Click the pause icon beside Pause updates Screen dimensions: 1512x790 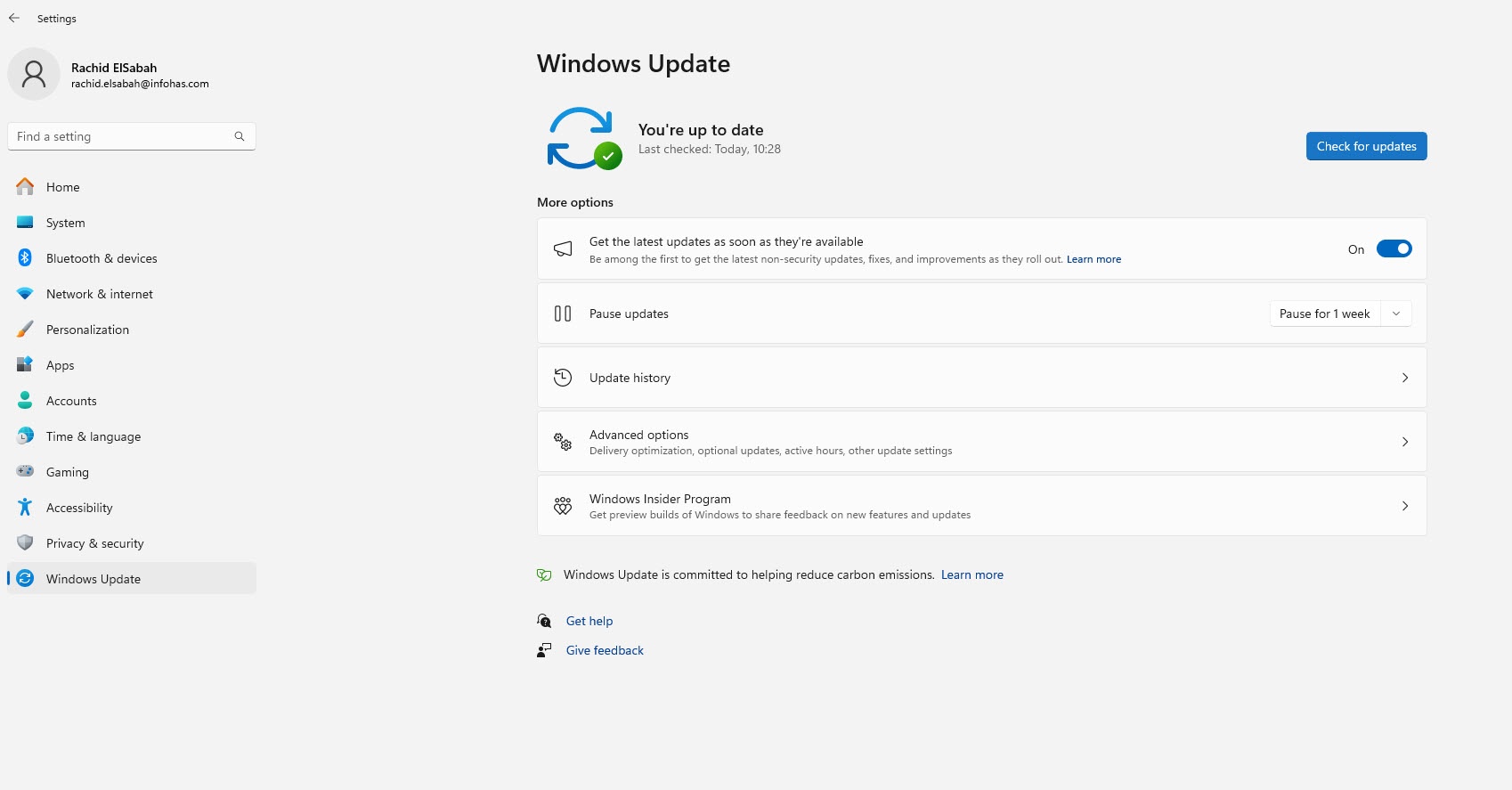pos(563,314)
